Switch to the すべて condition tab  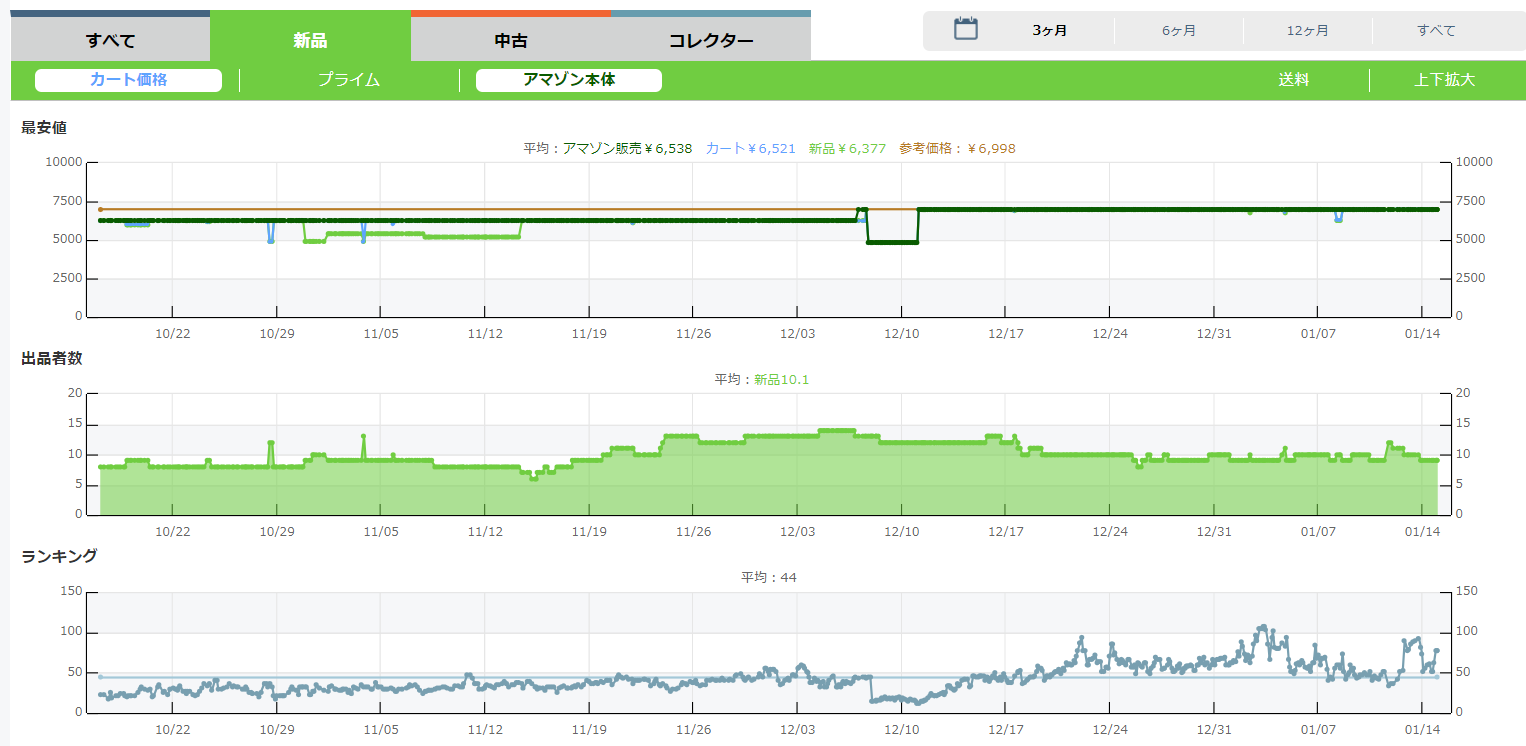click(x=110, y=41)
